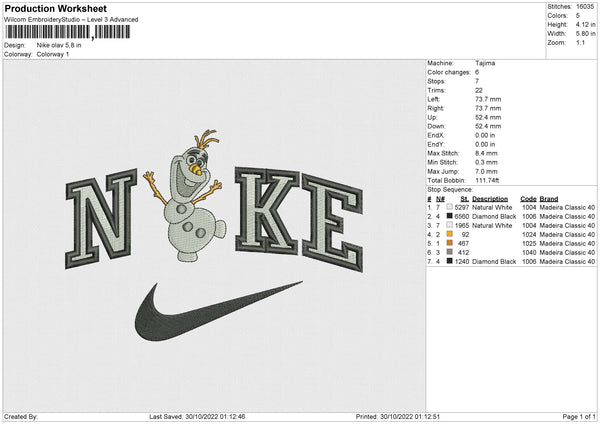Click the Width value '5.80 in'
The width and height of the screenshot is (600, 424).
585,34
